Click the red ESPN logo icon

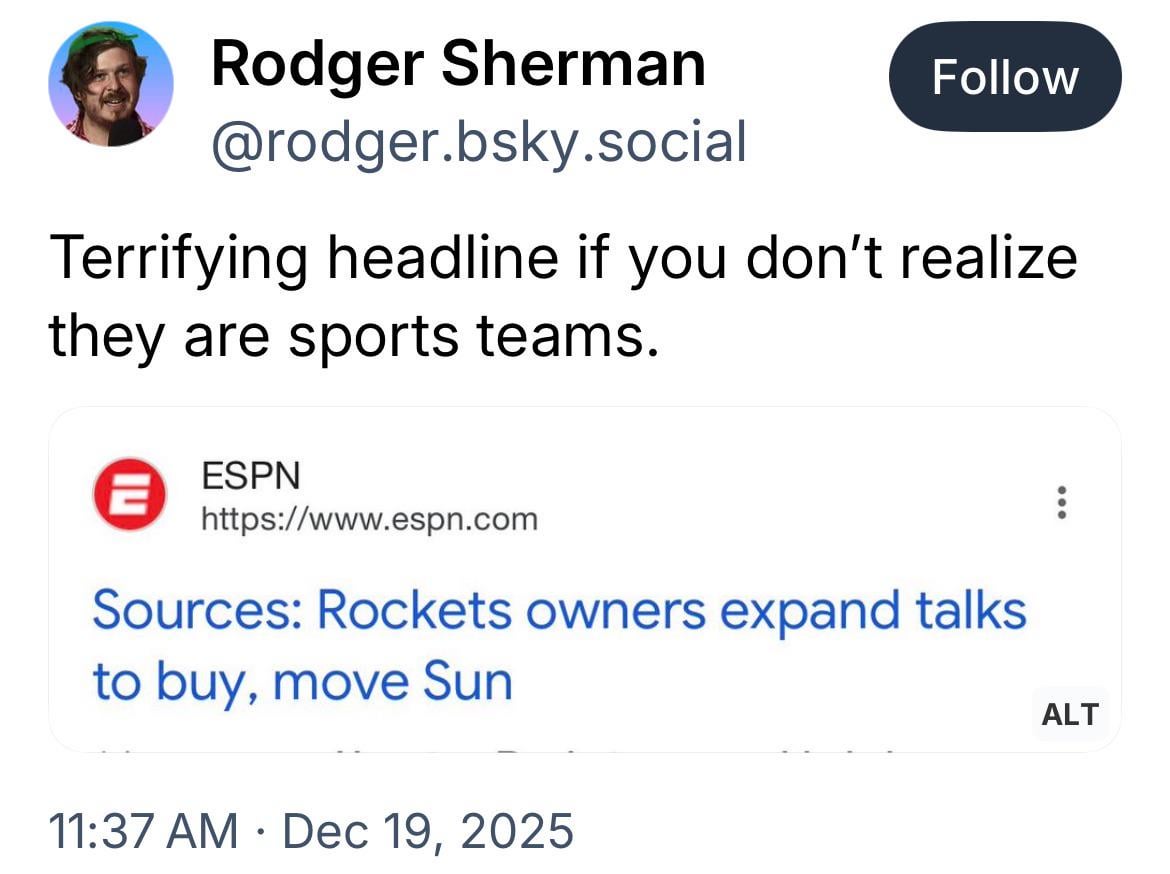point(129,494)
